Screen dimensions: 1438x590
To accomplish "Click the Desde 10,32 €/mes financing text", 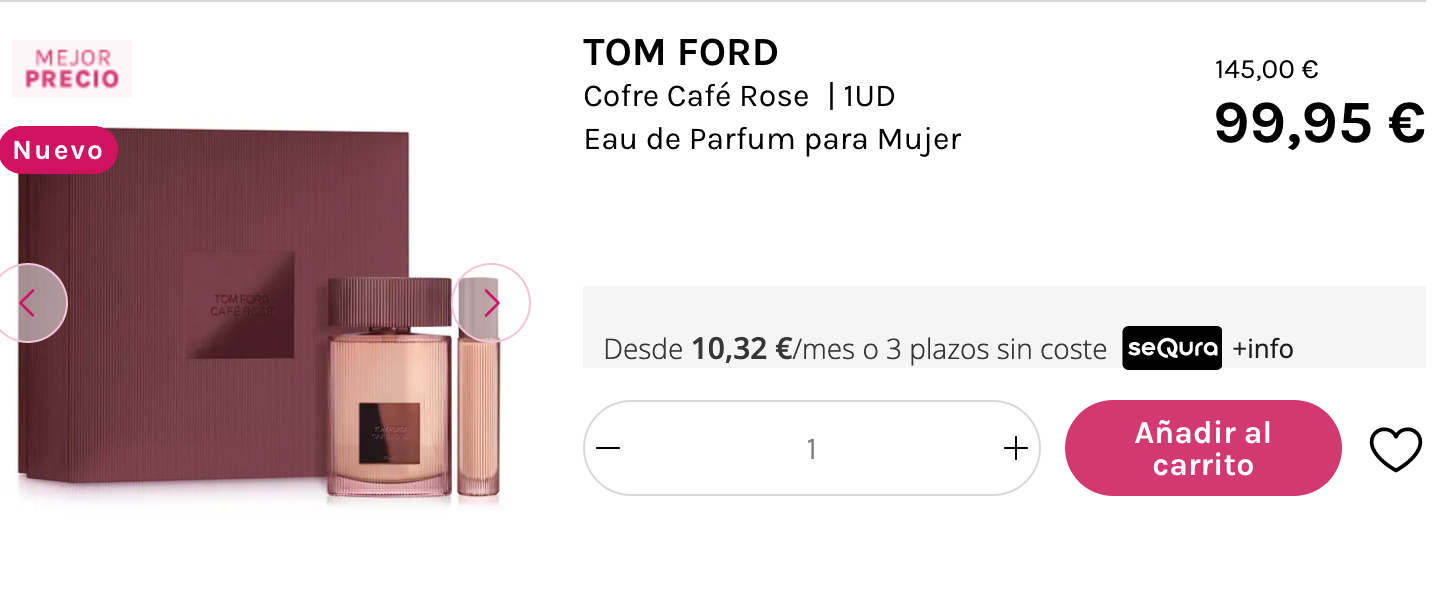I will tap(854, 349).
